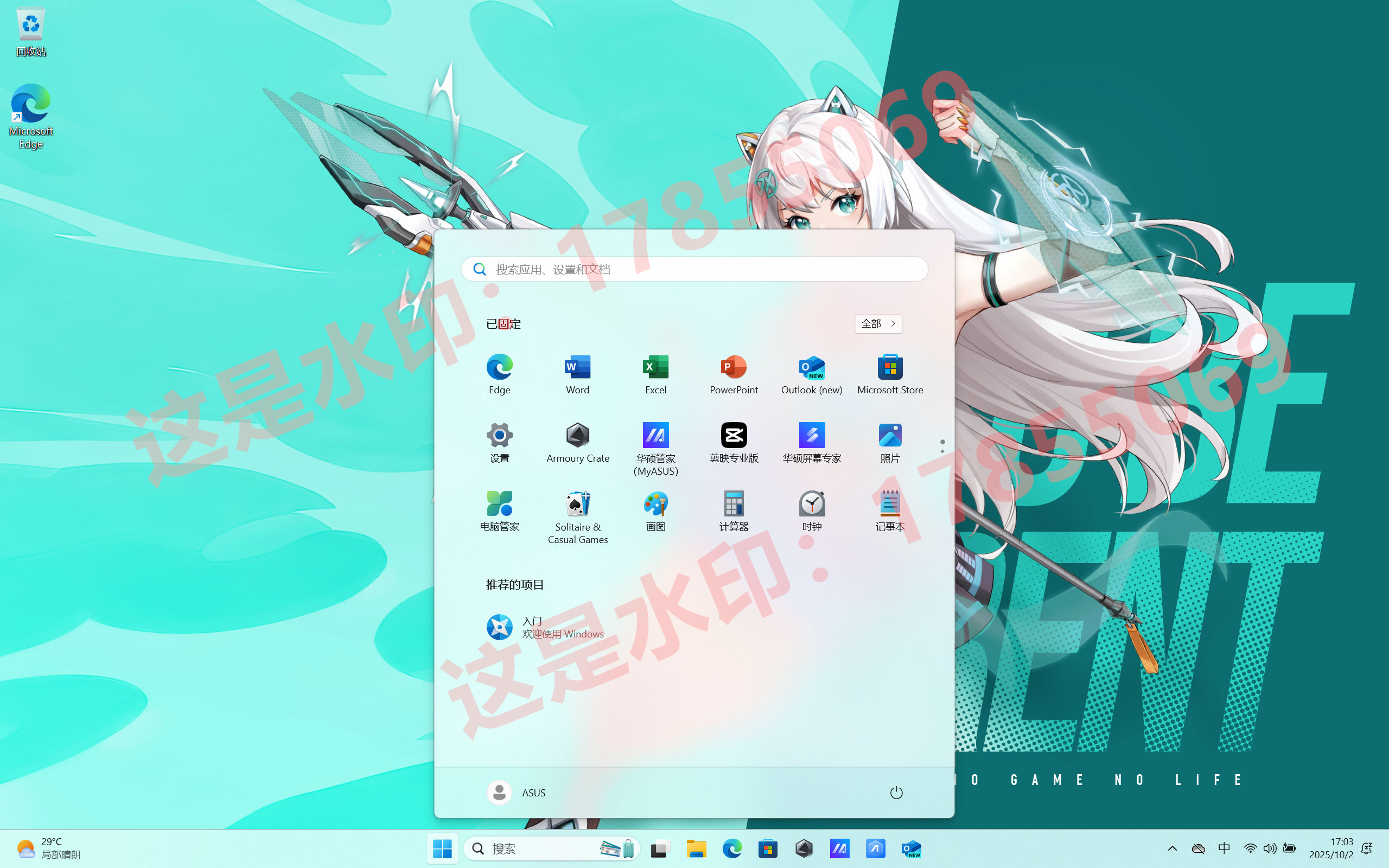Click the Start menu search field
1389x868 pixels.
pyautogui.click(x=694, y=269)
